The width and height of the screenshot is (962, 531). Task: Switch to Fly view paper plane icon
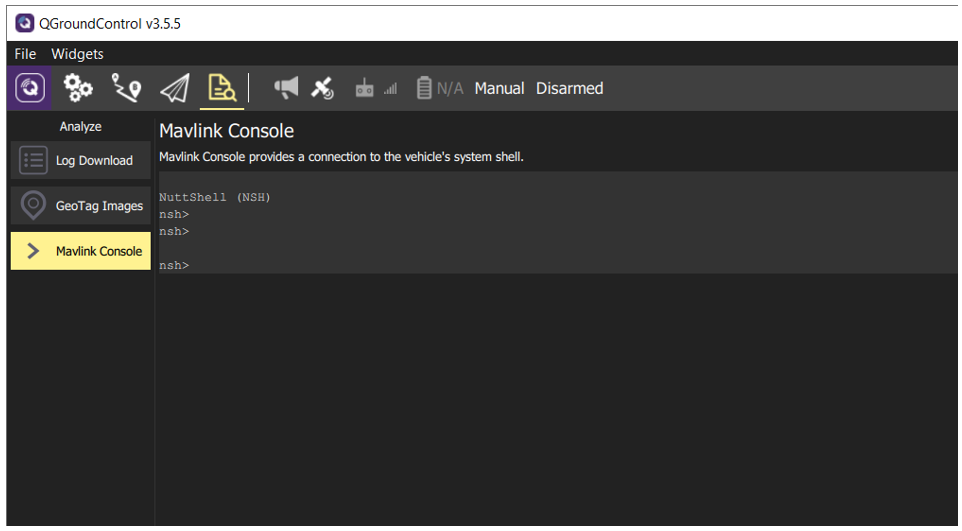[175, 88]
